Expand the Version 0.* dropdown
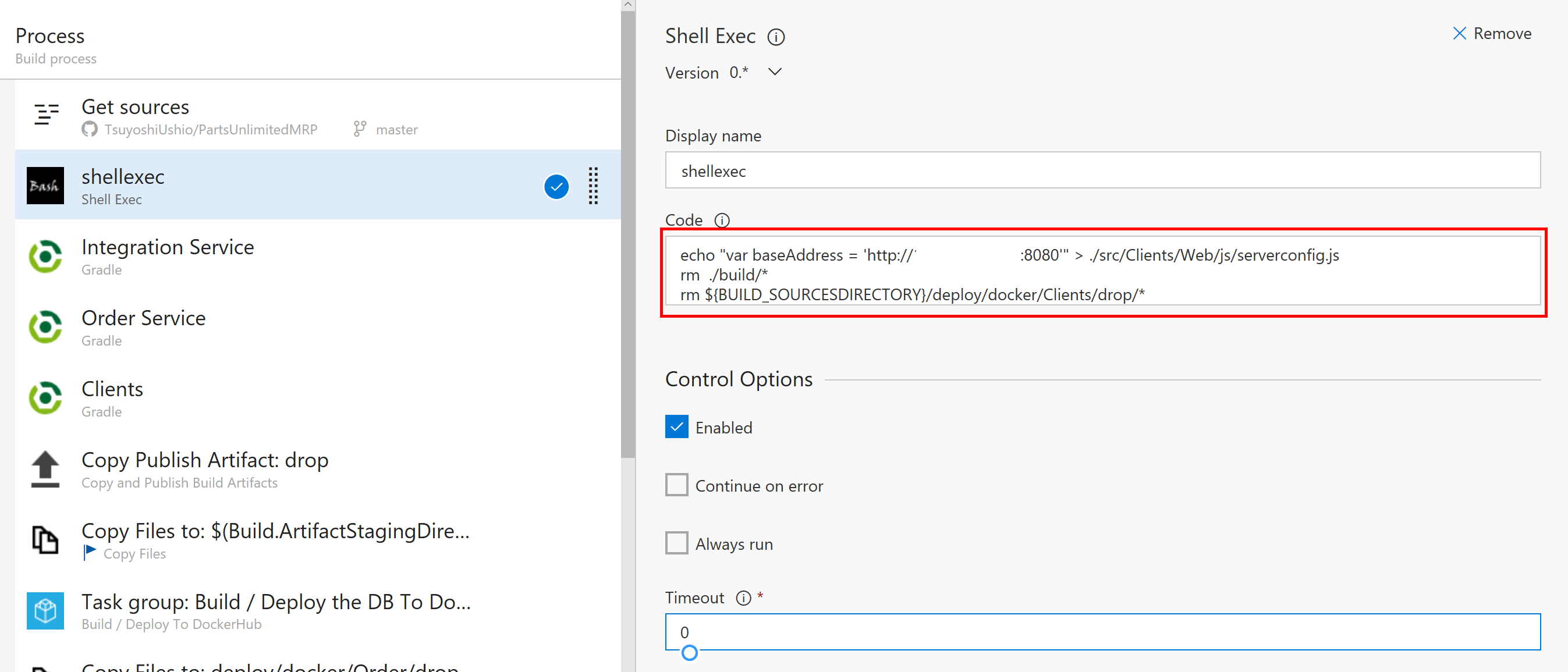1568x672 pixels. (x=774, y=72)
